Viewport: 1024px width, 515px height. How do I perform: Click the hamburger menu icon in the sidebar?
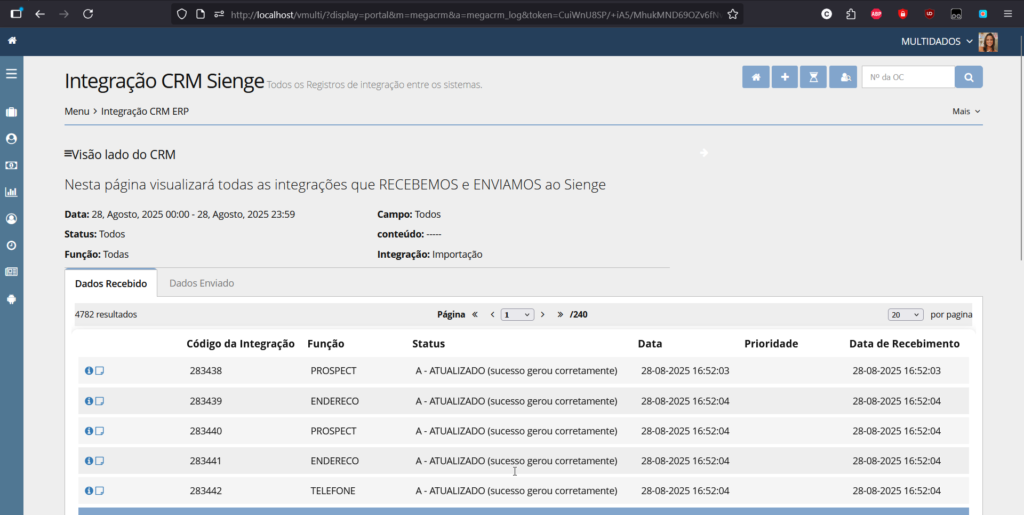(11, 74)
